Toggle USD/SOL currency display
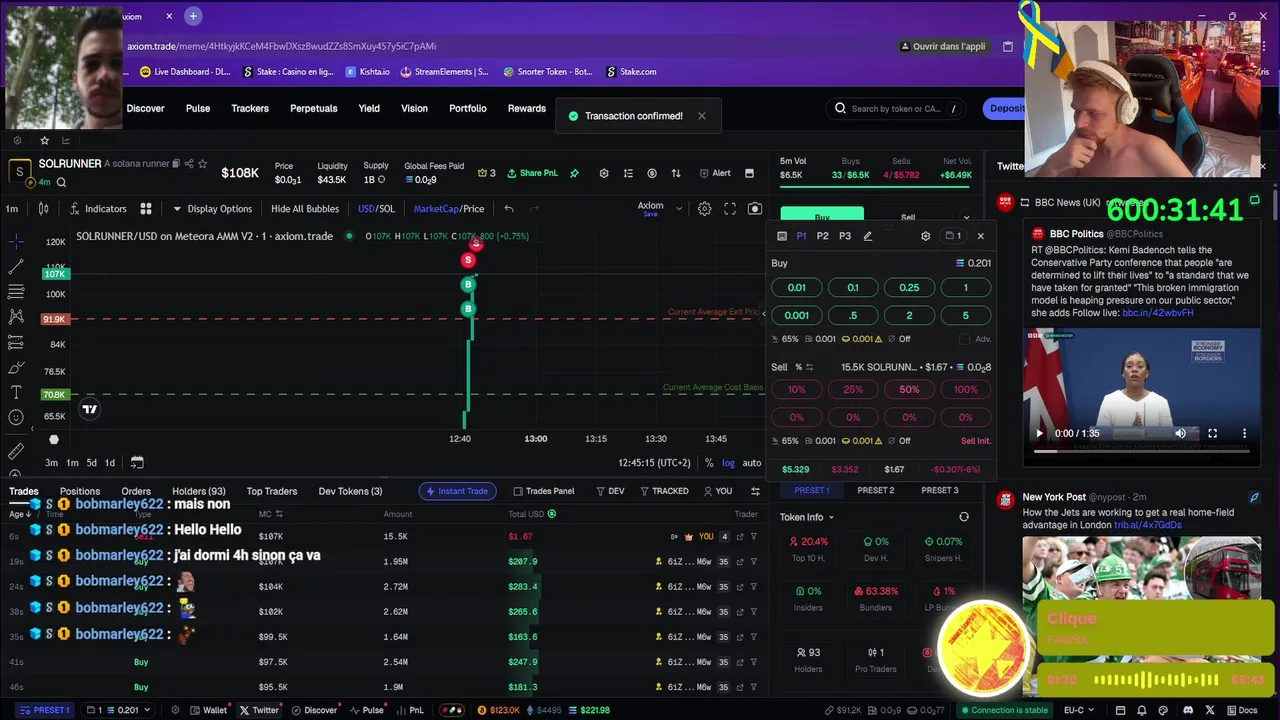 (x=376, y=209)
